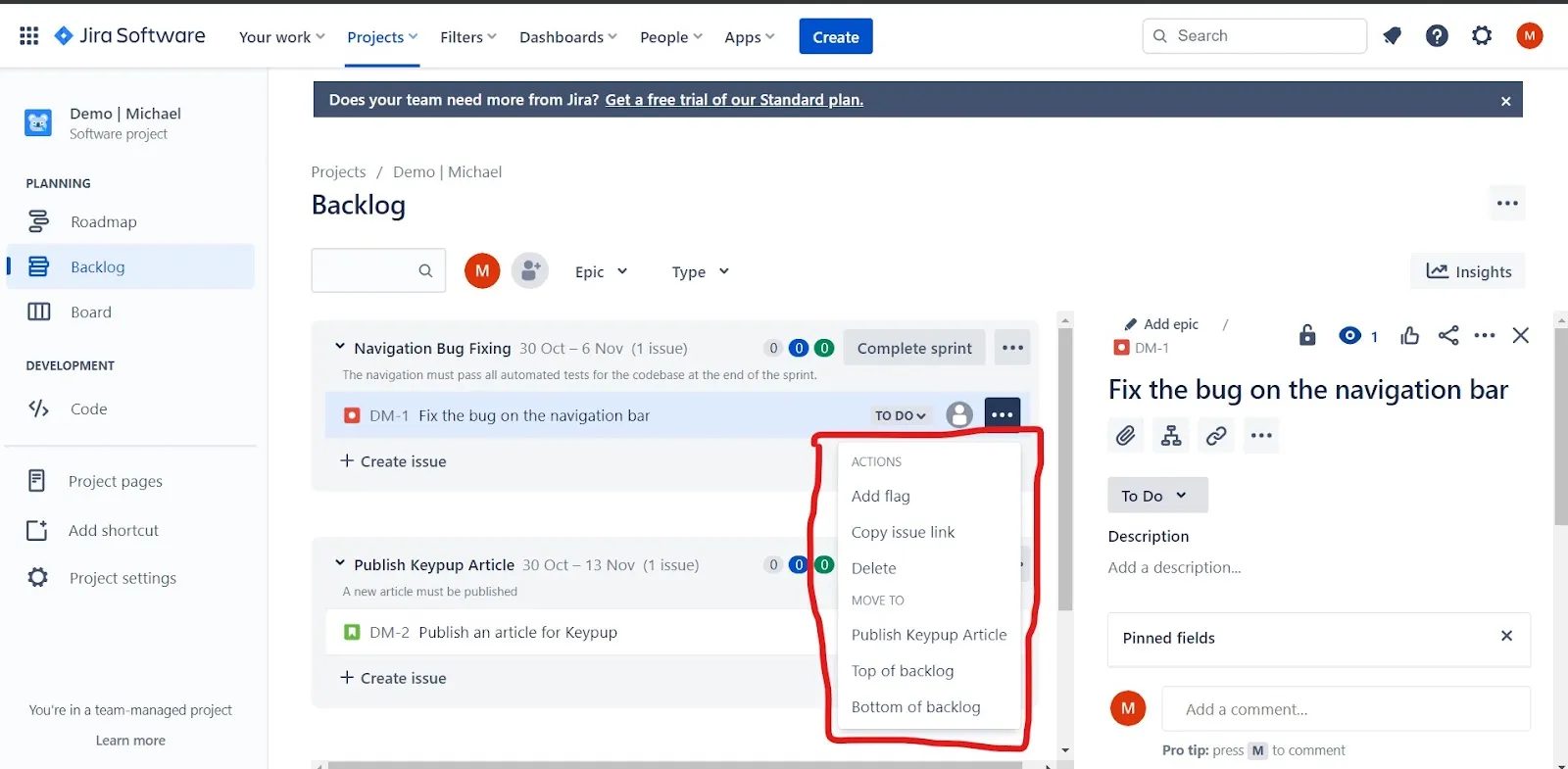Open the TO DO status dropdown on DM-1

900,415
